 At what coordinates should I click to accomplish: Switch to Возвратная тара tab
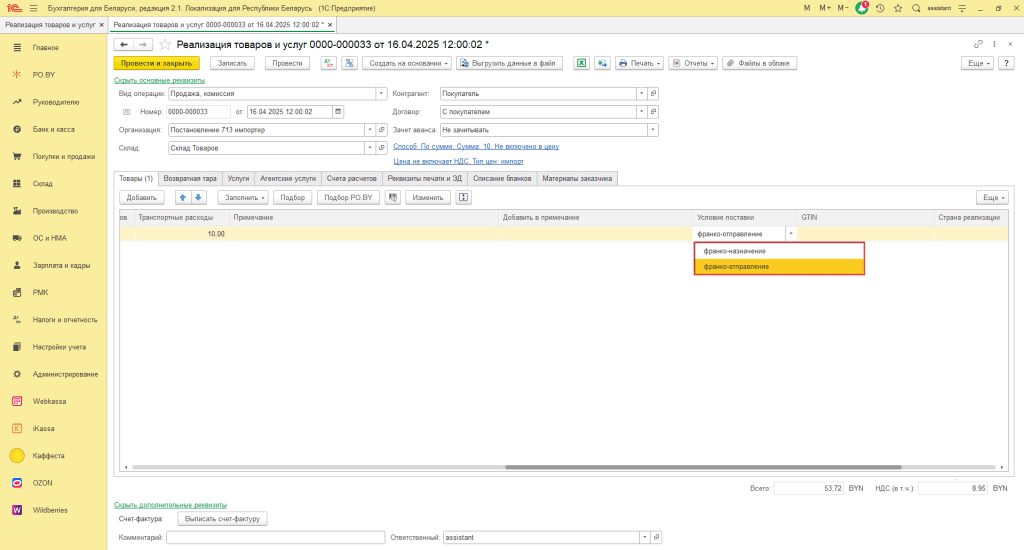(190, 178)
